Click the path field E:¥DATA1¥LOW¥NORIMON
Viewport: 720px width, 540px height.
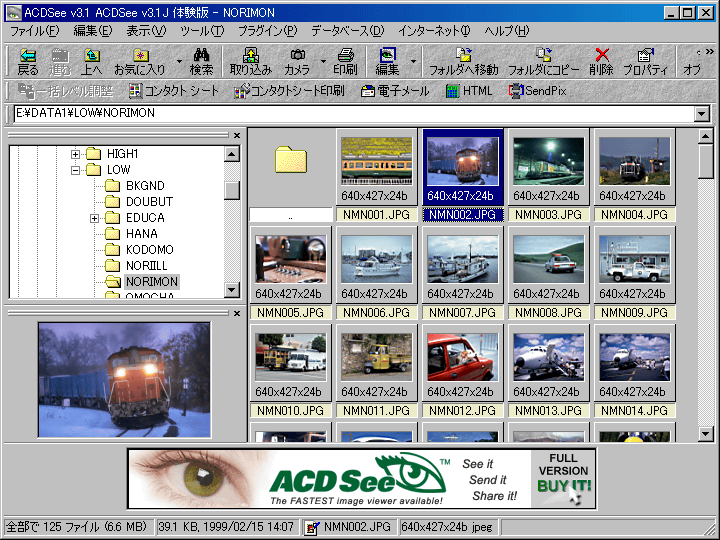[354, 114]
